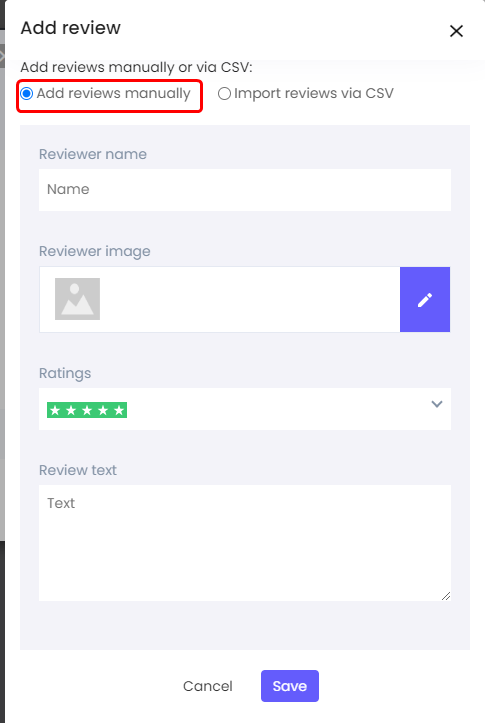Click the Add review dialog title
The height and width of the screenshot is (723, 485).
click(71, 28)
